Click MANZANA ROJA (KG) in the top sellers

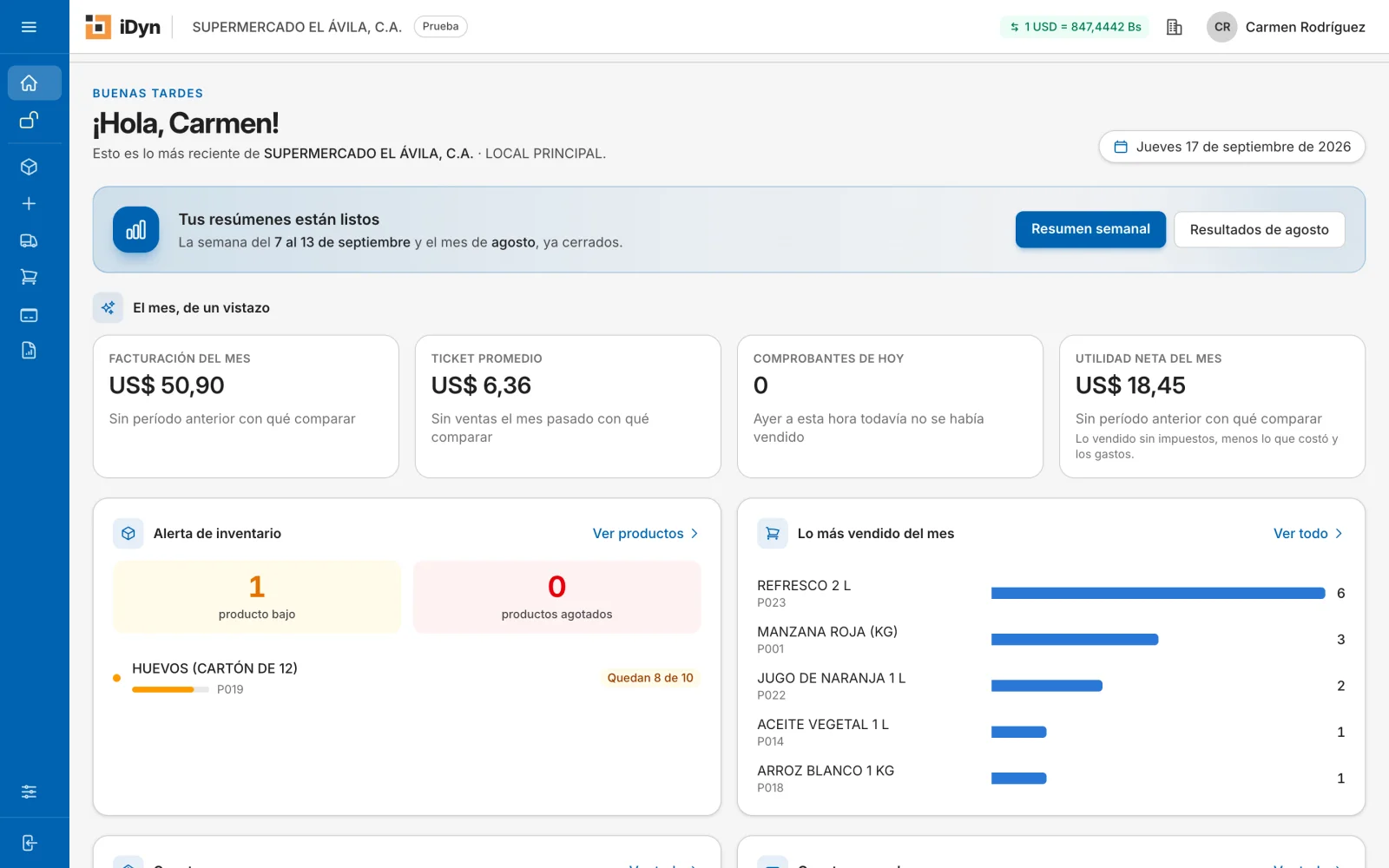[827, 632]
